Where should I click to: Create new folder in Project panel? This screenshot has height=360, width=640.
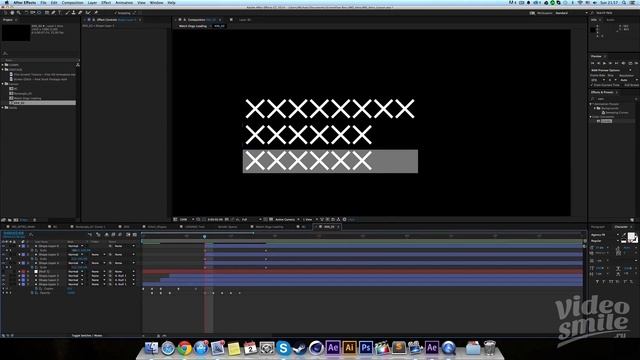9,220
